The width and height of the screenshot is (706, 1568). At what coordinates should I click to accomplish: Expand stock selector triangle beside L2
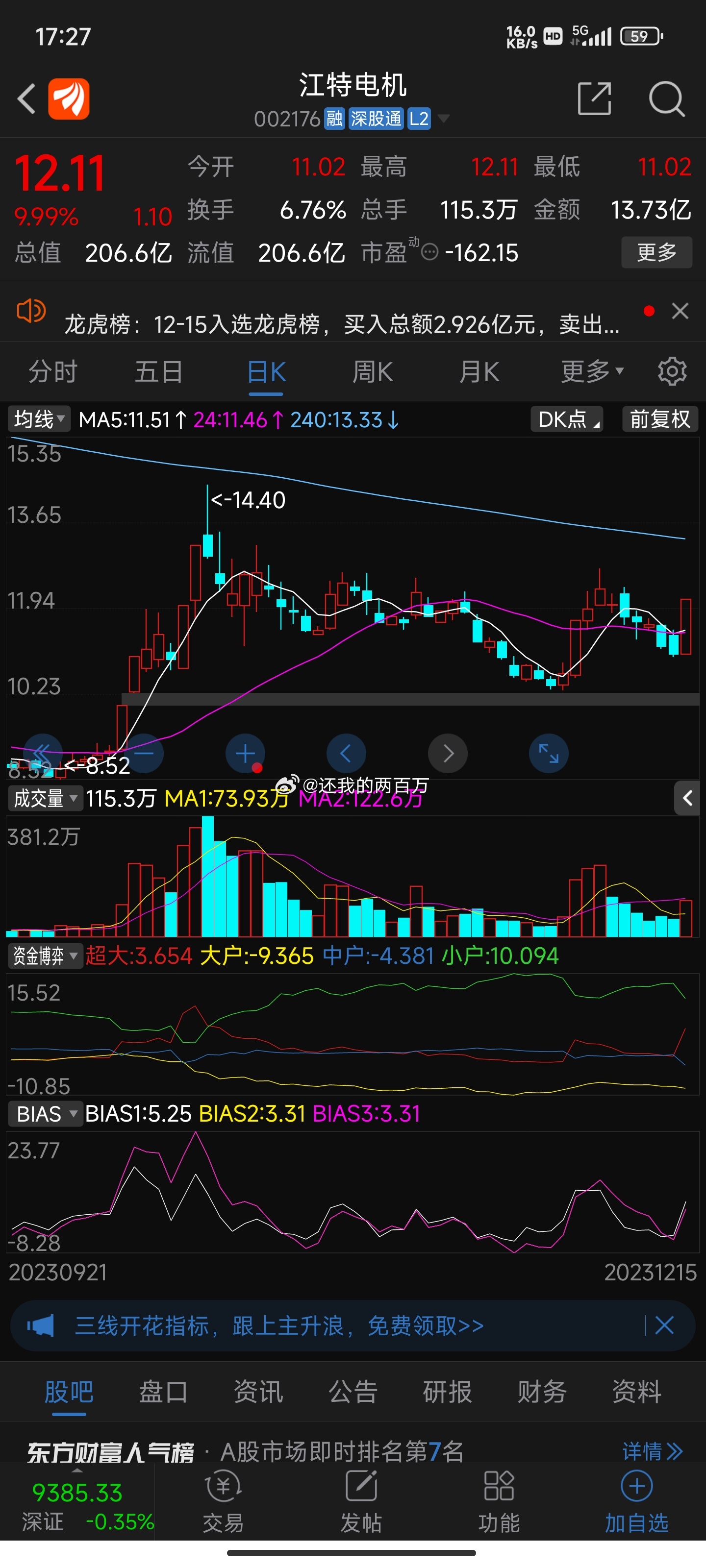444,118
